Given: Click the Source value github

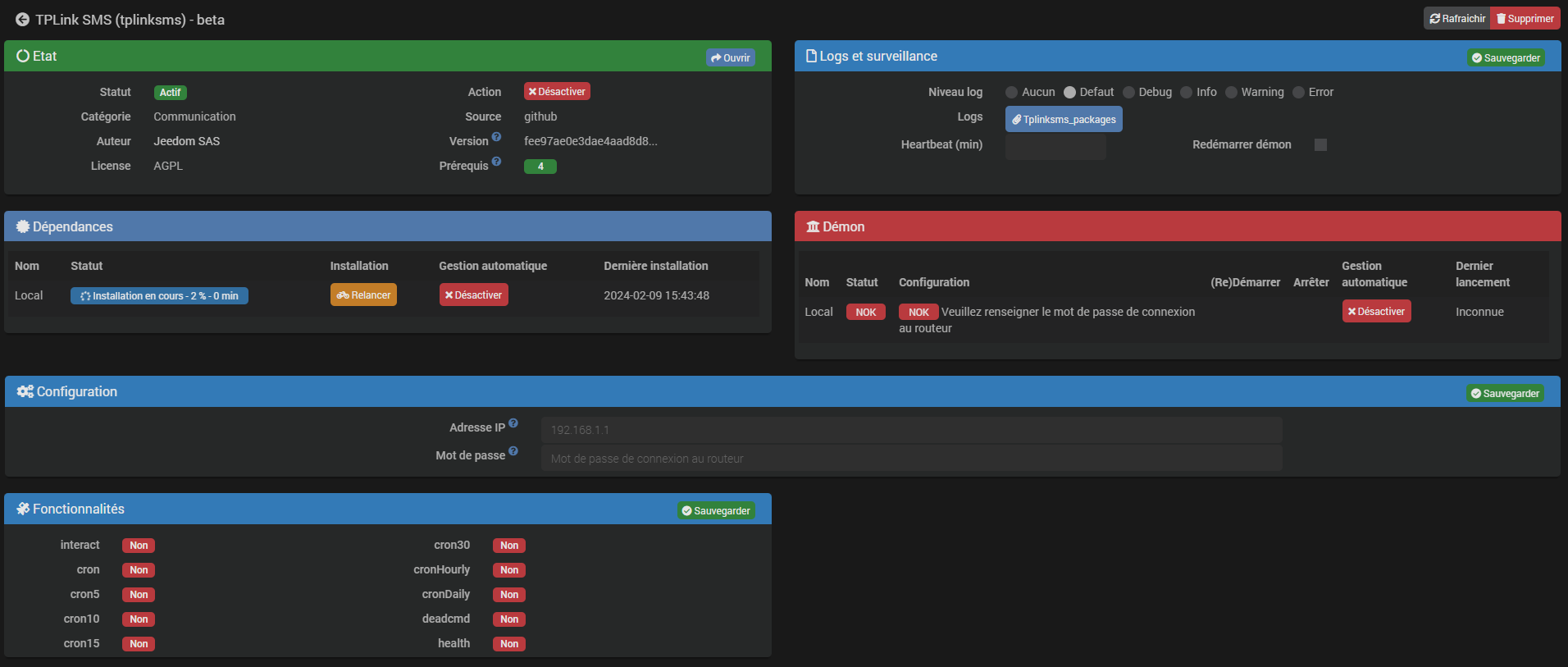Looking at the screenshot, I should (x=540, y=116).
